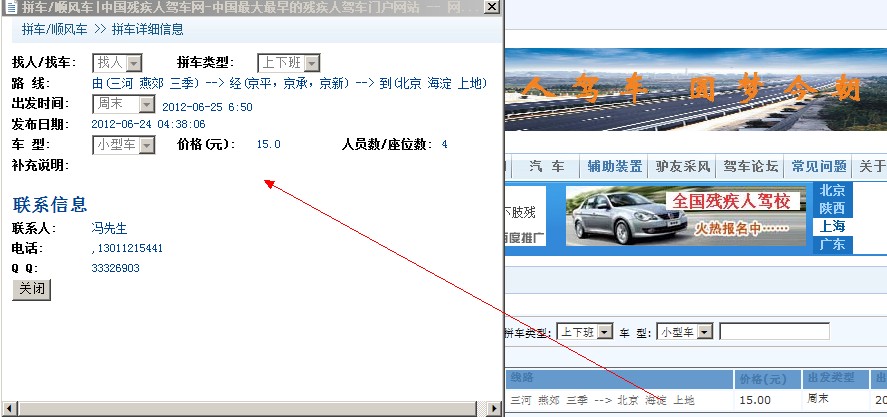Click the highway header banner image
Screen dimensions: 887x417
tap(696, 89)
